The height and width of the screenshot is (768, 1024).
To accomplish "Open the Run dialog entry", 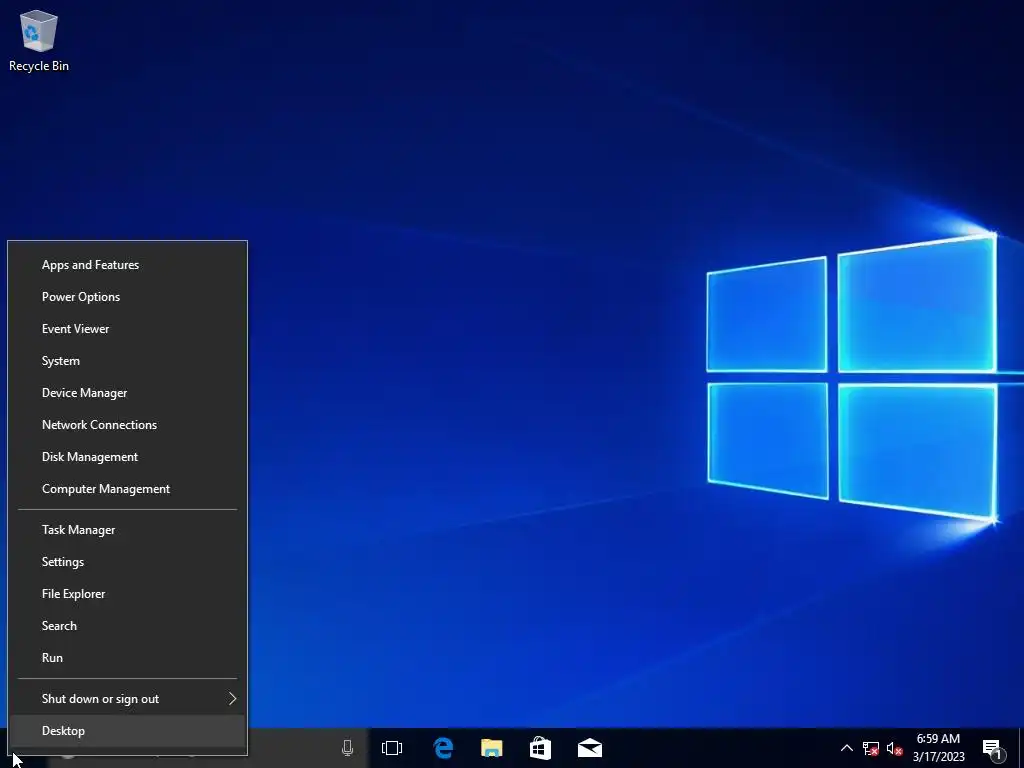I will coord(127,658).
